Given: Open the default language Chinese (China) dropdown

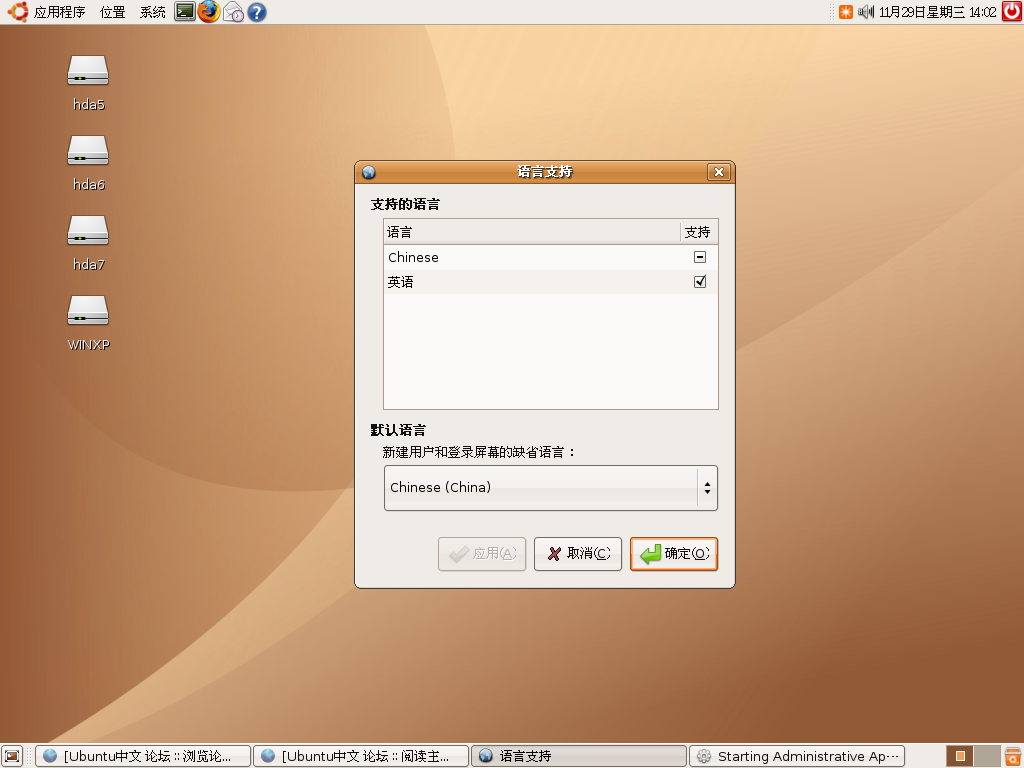Looking at the screenshot, I should pyautogui.click(x=551, y=488).
